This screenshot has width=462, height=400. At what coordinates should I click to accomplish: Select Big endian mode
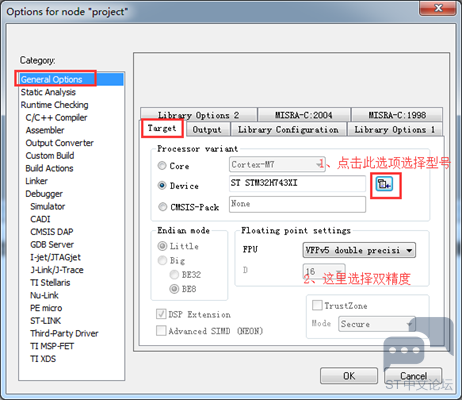click(x=162, y=260)
